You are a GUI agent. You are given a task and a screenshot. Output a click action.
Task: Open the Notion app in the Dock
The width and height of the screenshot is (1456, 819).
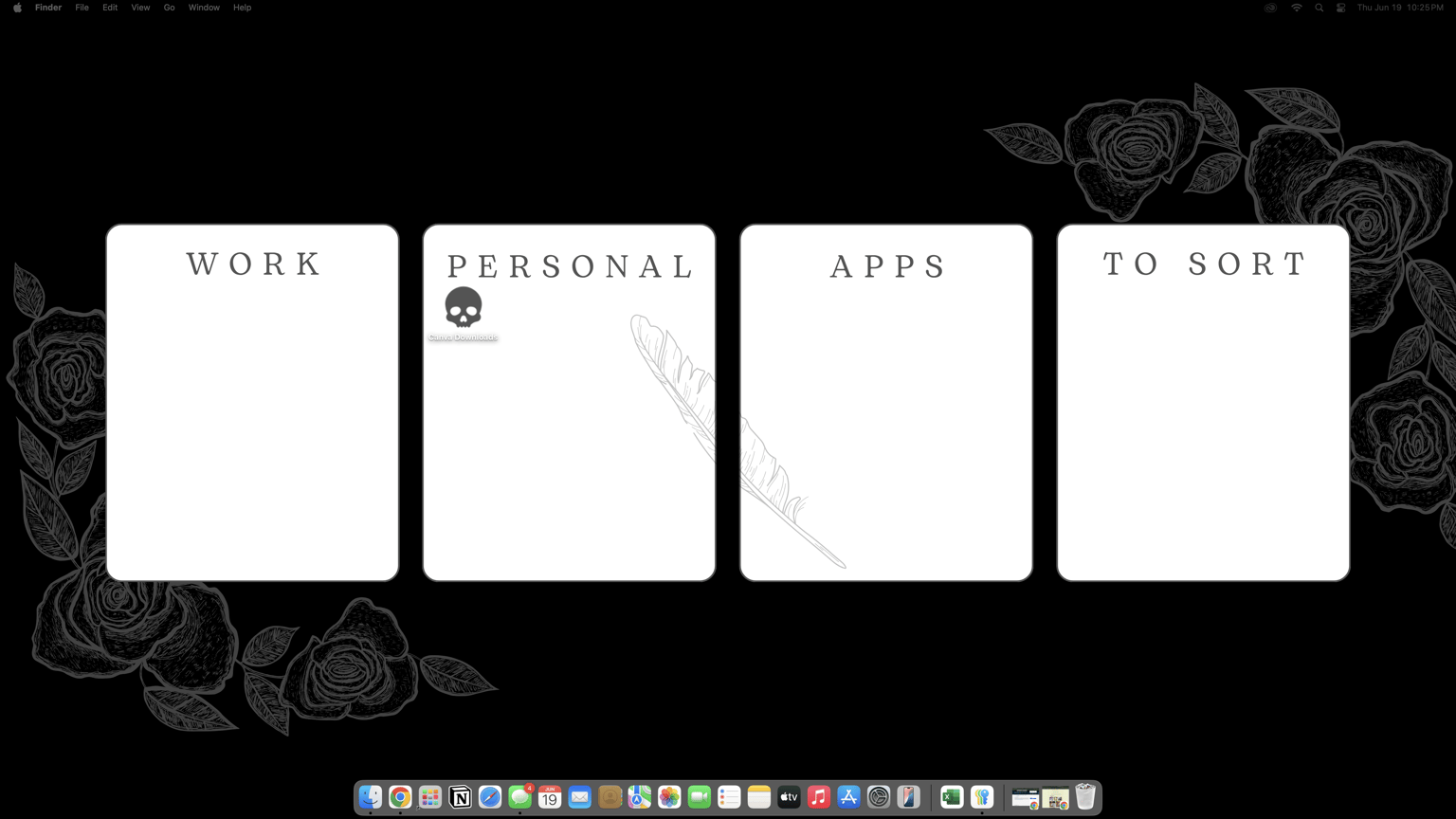coord(461,797)
